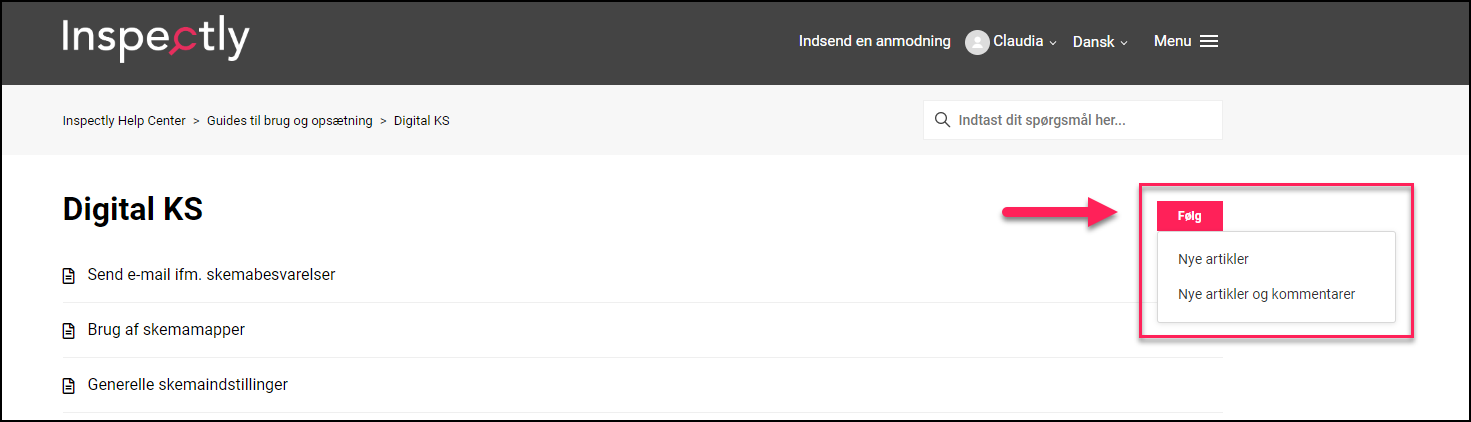The image size is (1471, 422).
Task: Open Brug af skemamapper article
Action: tap(166, 329)
